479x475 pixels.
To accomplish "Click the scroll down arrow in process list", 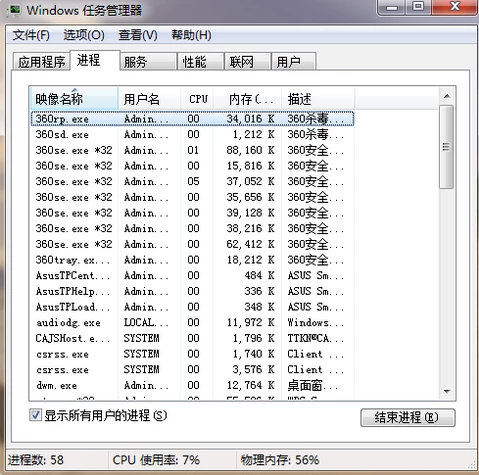I will click(x=447, y=391).
